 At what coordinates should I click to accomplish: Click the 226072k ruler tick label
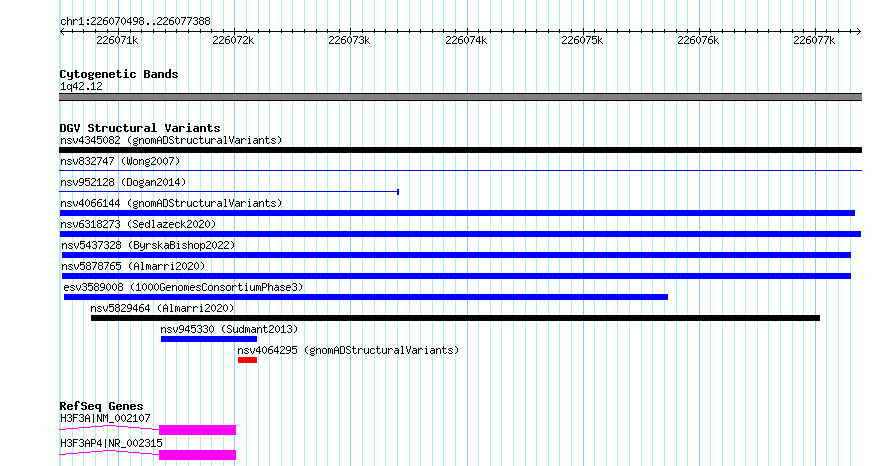(x=233, y=40)
